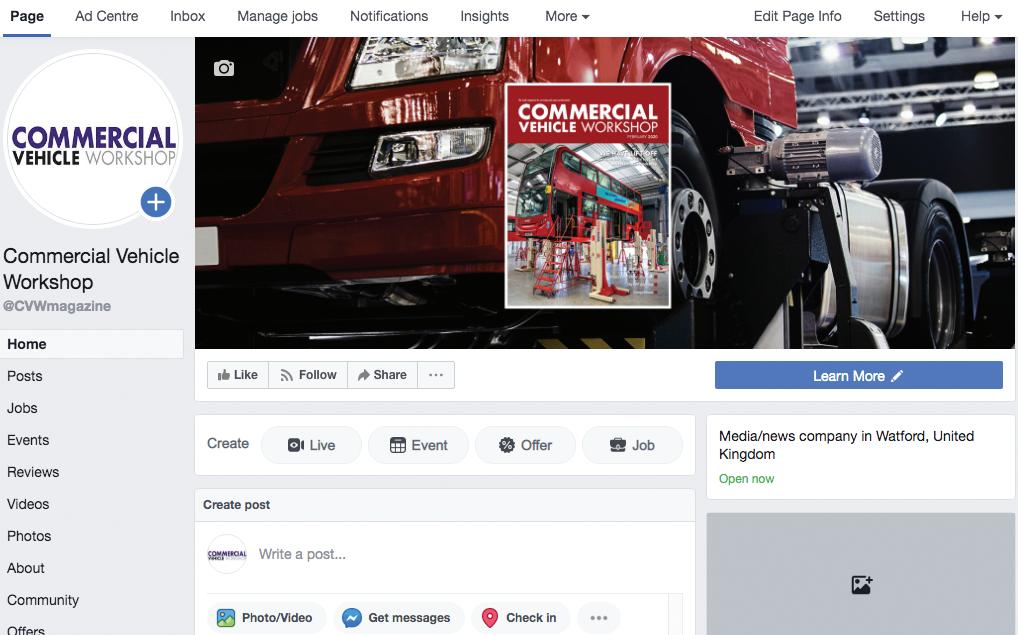Click the Learn More button
The image size is (1018, 635).
click(858, 375)
